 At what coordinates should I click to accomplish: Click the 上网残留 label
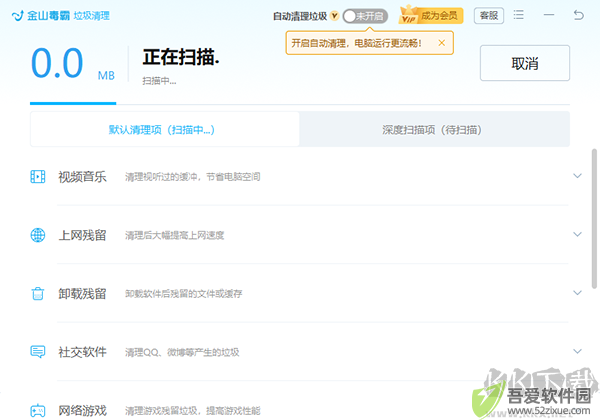pyautogui.click(x=82, y=235)
